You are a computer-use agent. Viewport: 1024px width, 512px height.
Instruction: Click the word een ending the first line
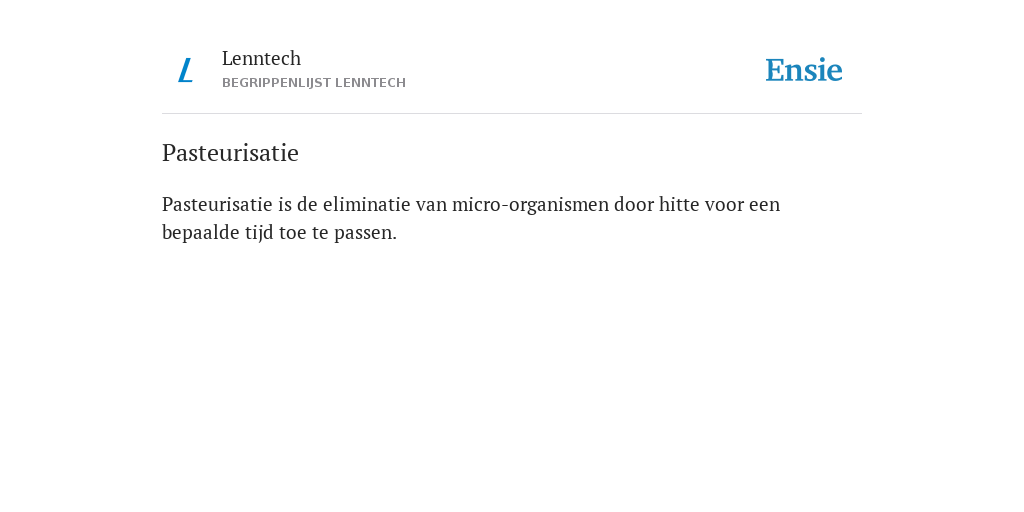coord(764,205)
